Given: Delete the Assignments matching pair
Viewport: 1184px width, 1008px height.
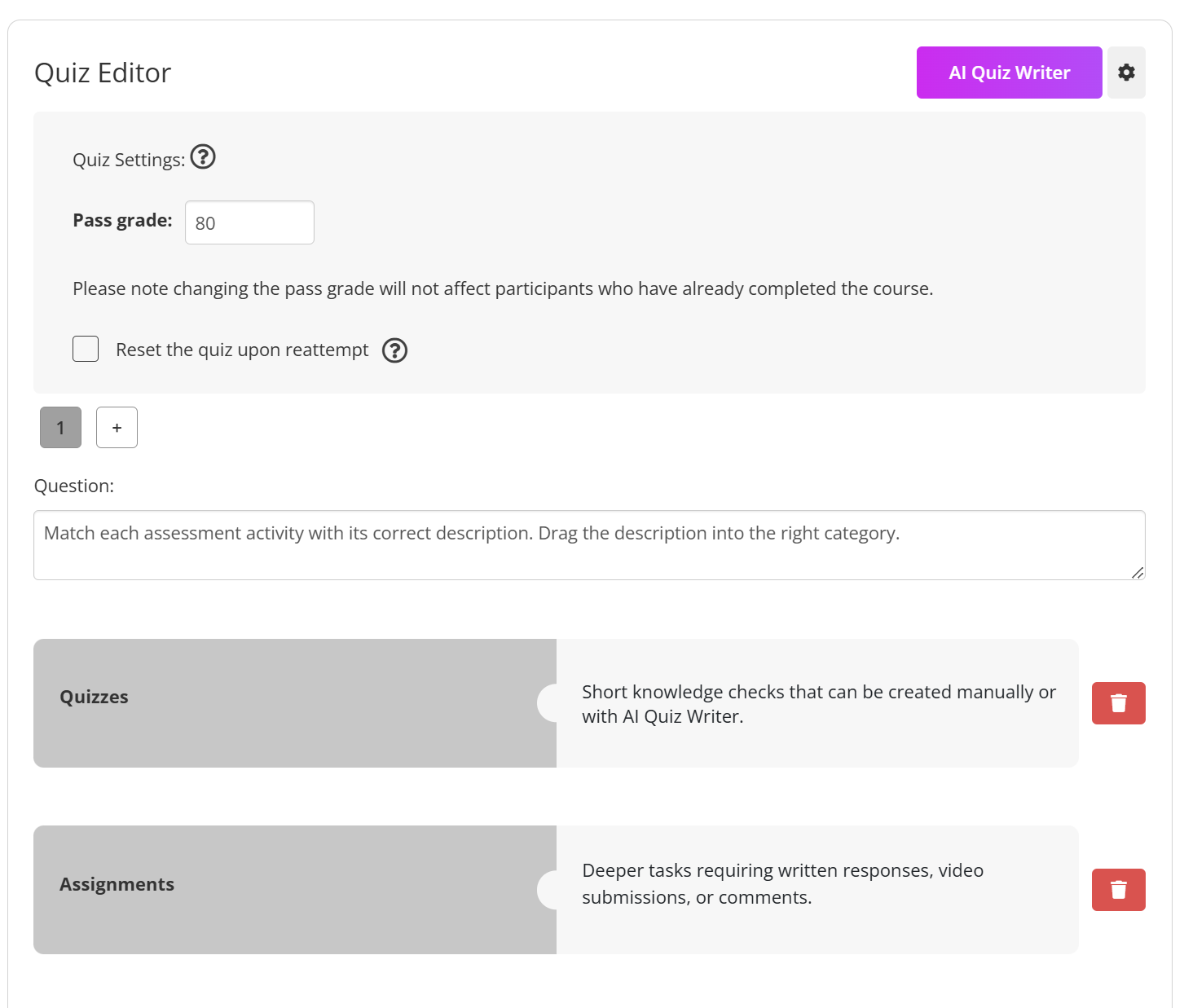Looking at the screenshot, I should [x=1118, y=890].
